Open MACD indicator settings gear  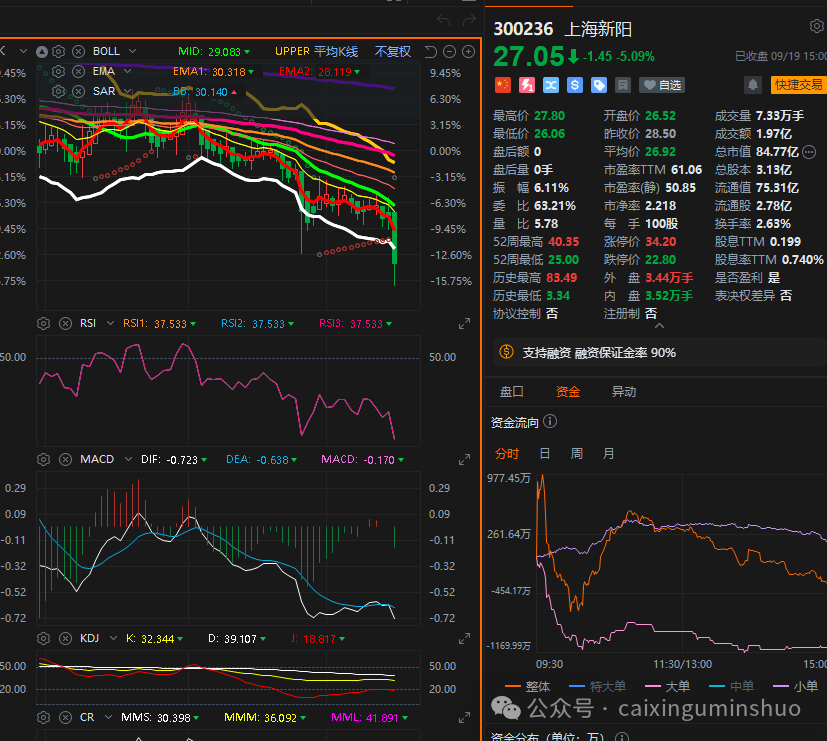(x=43, y=459)
